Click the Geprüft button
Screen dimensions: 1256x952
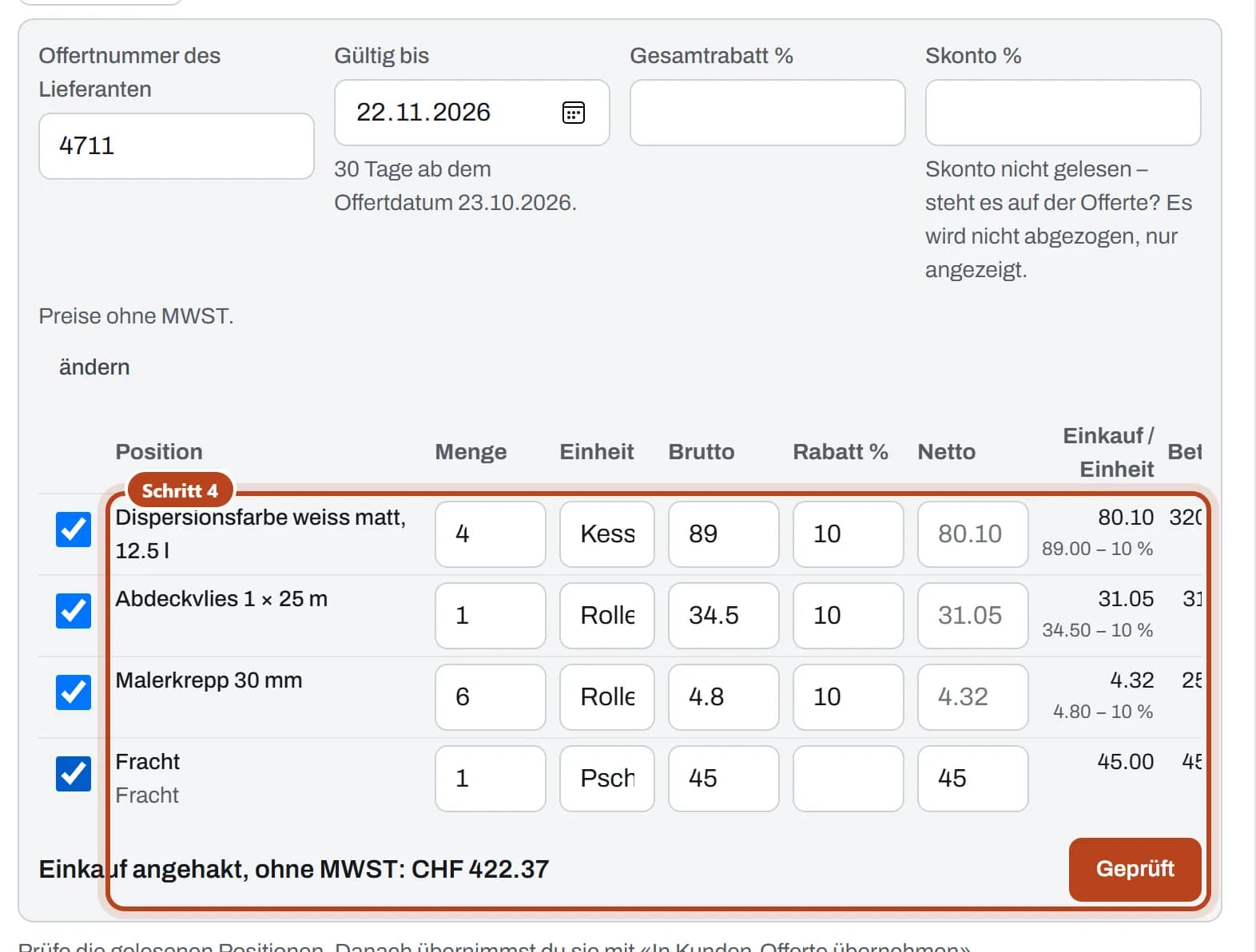(1135, 869)
